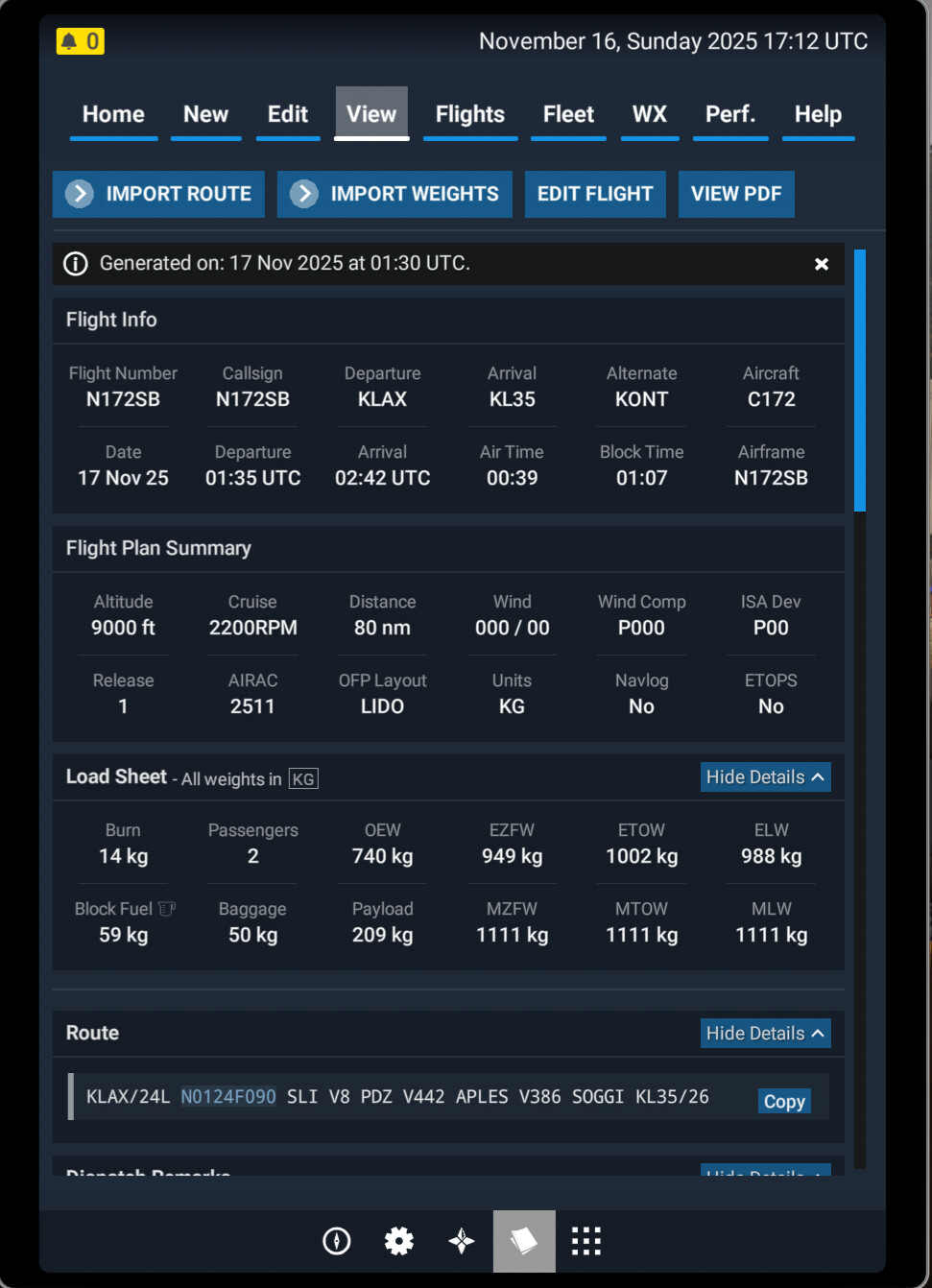Open settings gear in bottom dock
This screenshot has height=1288, width=932.
[399, 1241]
